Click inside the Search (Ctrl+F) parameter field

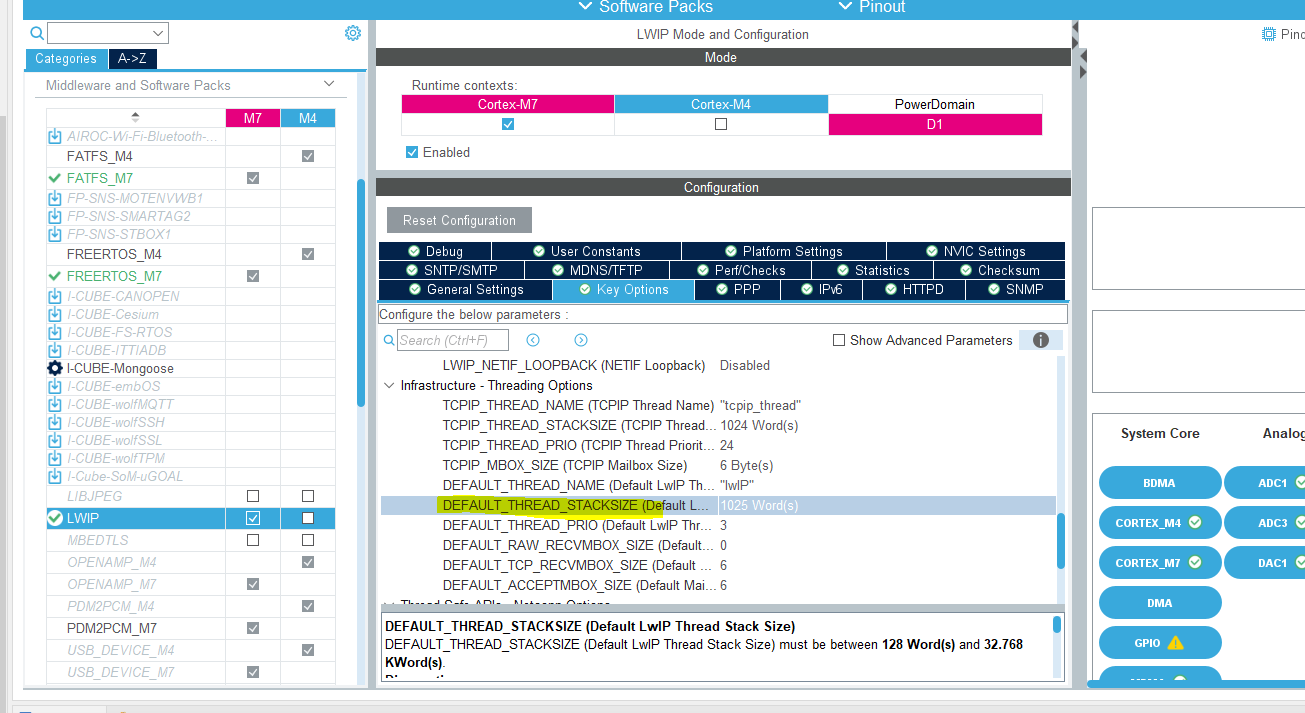pos(452,340)
